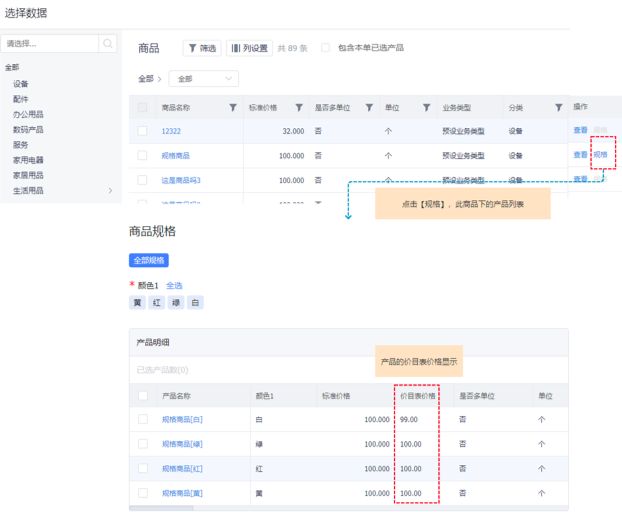Open product link 规格商品[绿]

(x=182, y=444)
